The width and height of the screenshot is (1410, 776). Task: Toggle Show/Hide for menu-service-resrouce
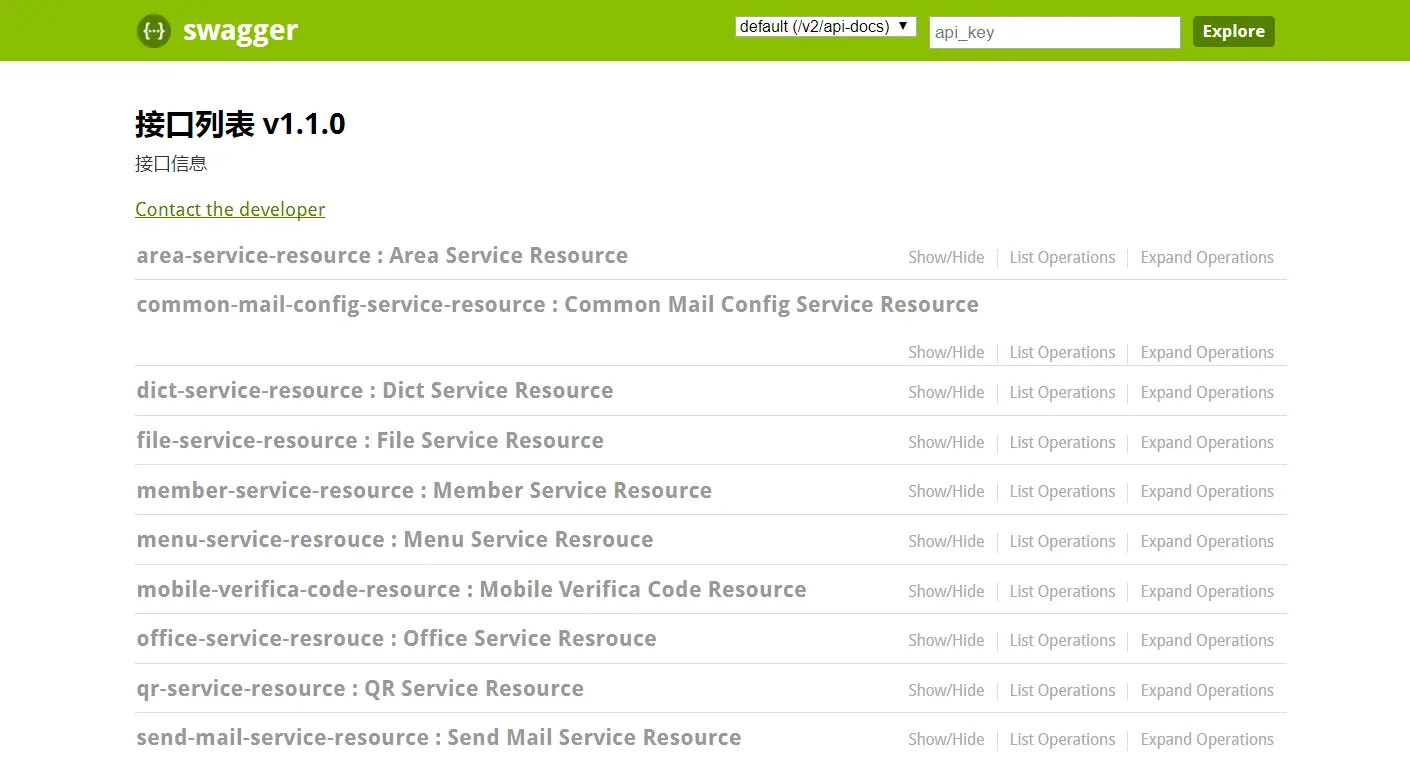pyautogui.click(x=946, y=541)
